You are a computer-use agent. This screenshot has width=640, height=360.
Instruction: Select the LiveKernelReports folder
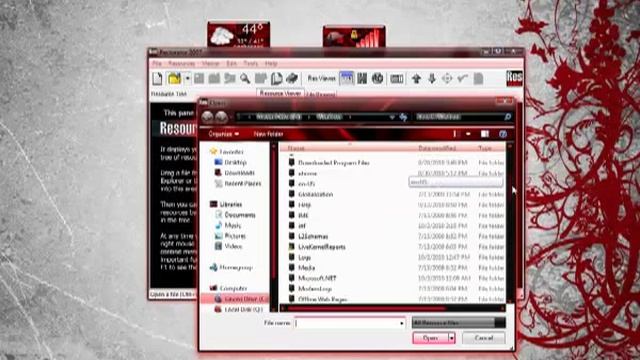(x=322, y=247)
